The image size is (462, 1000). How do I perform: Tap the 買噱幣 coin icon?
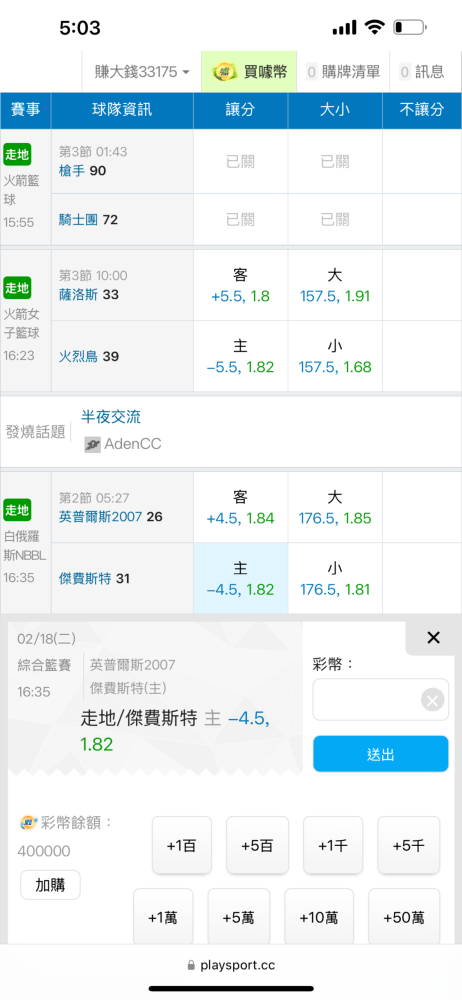click(223, 71)
